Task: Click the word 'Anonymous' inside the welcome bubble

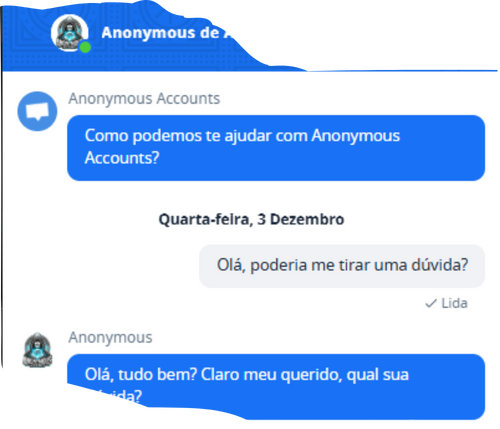Action: pos(356,136)
